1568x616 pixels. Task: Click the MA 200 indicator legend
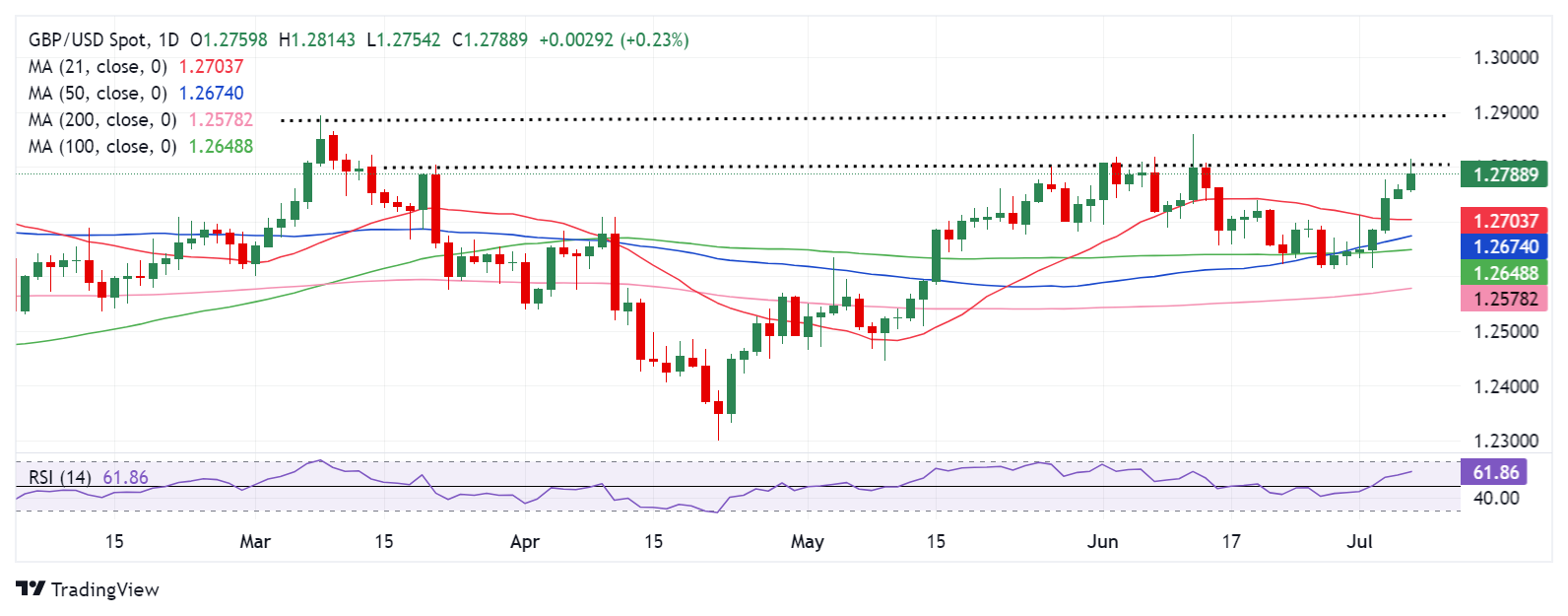(102, 120)
